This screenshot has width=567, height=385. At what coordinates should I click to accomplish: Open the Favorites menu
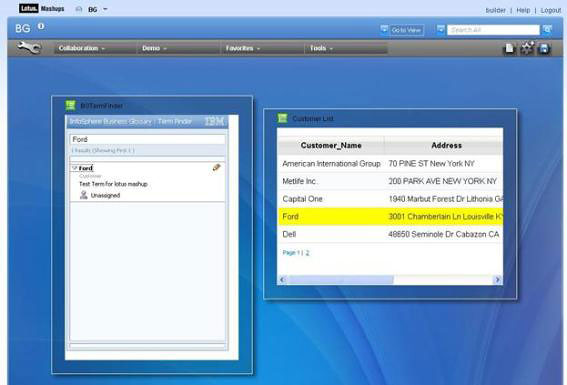pos(243,48)
